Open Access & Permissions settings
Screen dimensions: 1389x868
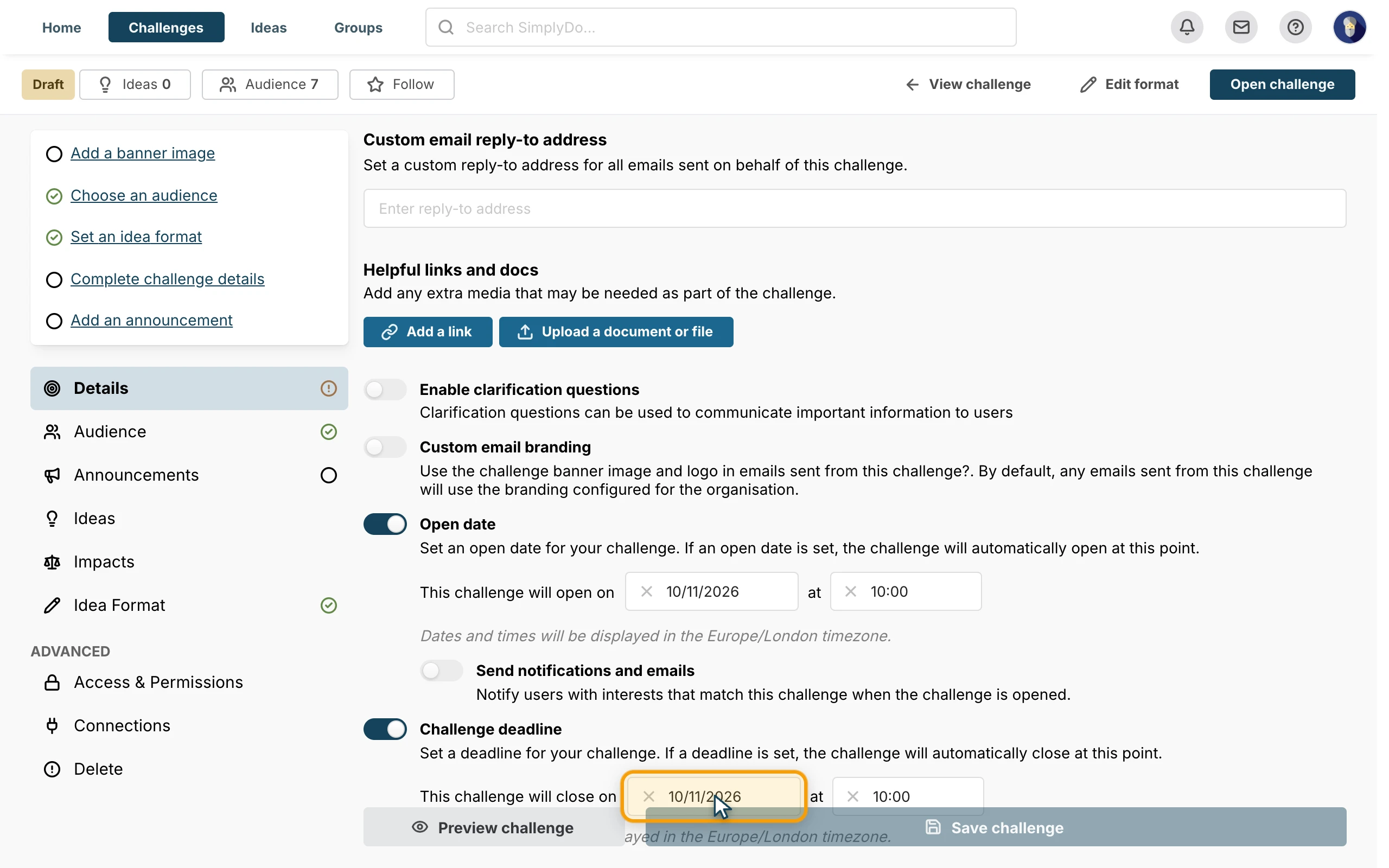(189, 682)
